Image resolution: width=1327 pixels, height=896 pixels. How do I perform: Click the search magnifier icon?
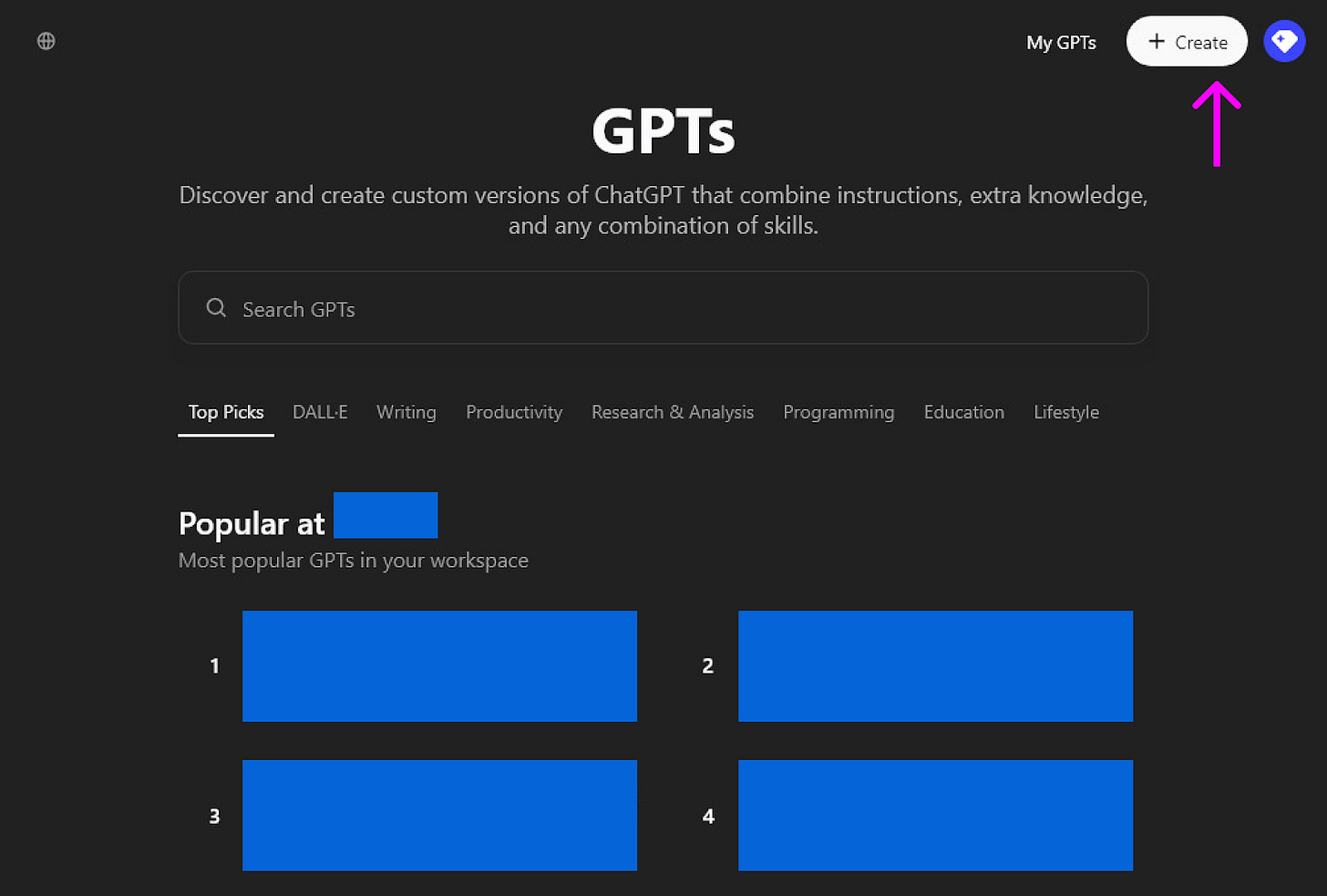point(216,308)
